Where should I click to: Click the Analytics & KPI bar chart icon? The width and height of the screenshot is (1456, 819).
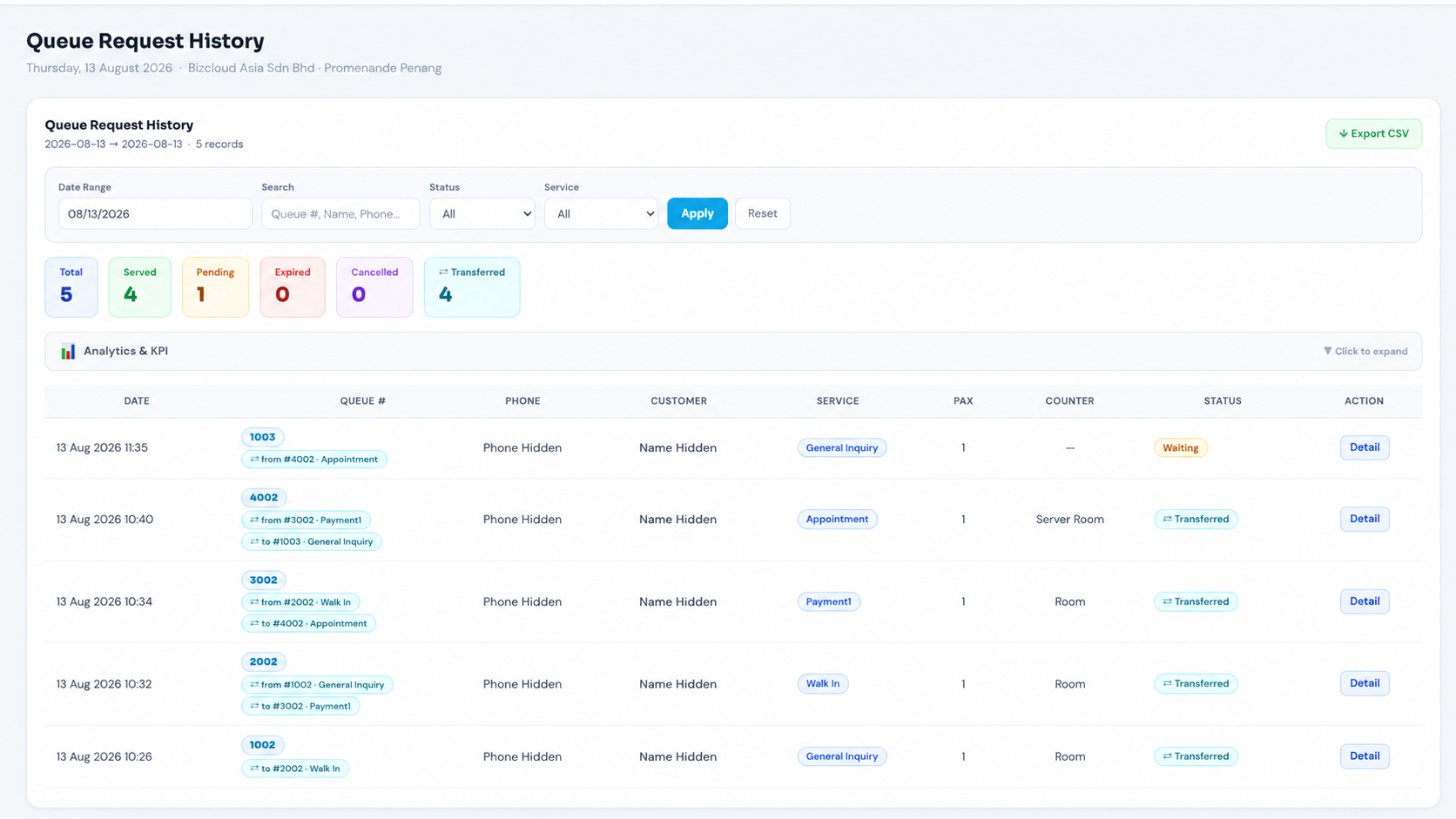click(x=68, y=352)
